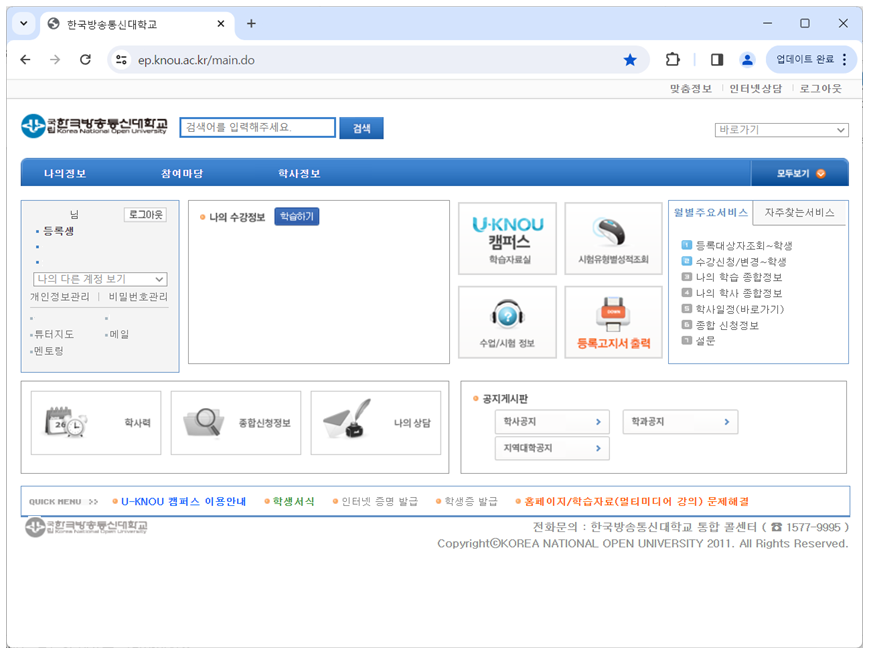Open 등록대상자조회~학생 service link
The height and width of the screenshot is (654, 869).
coord(744,246)
